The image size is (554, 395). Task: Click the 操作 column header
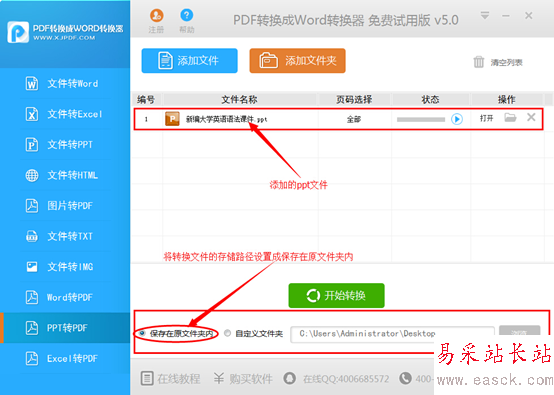tap(506, 100)
